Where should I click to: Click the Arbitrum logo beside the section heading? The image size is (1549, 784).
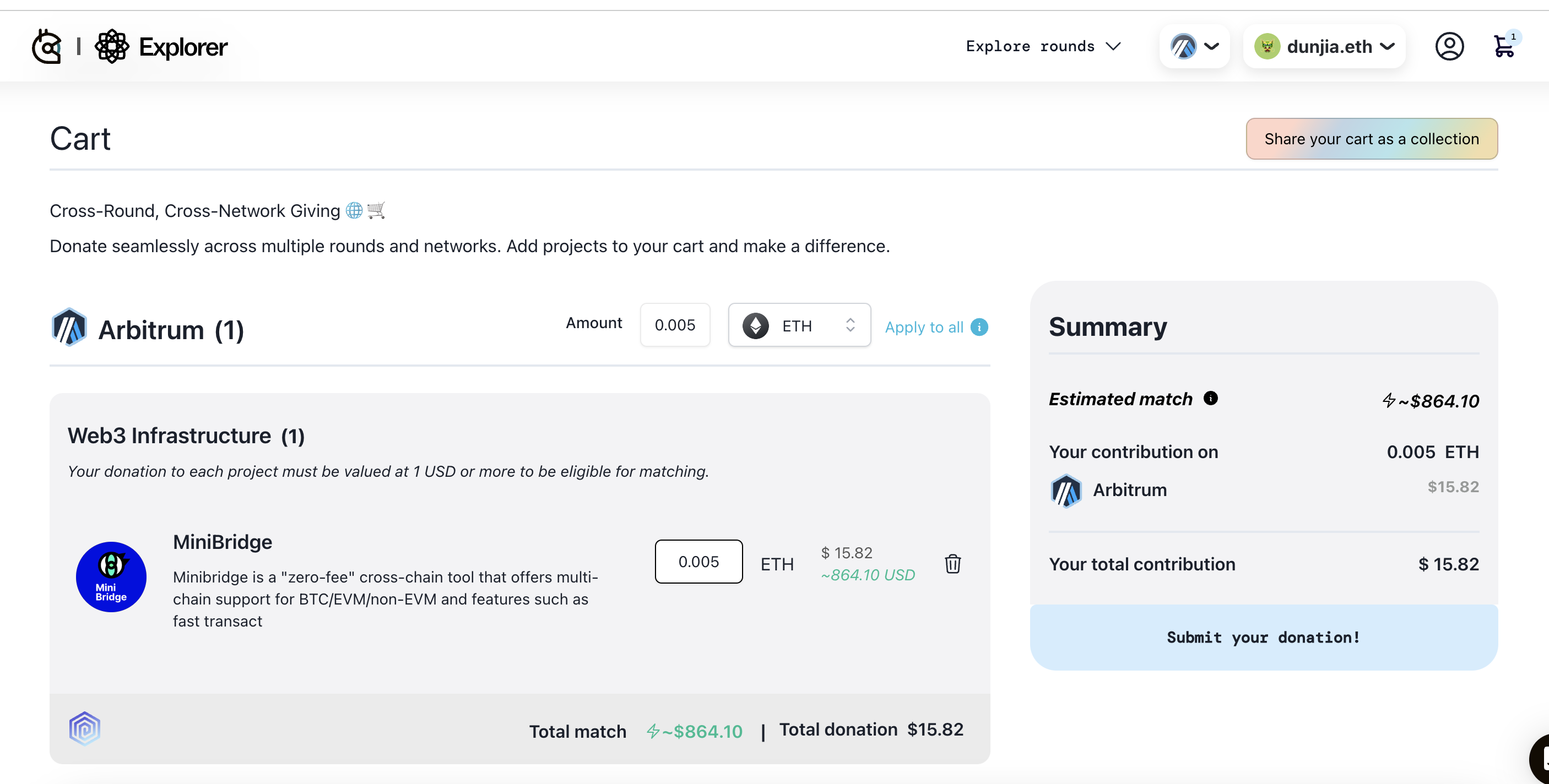pos(69,328)
